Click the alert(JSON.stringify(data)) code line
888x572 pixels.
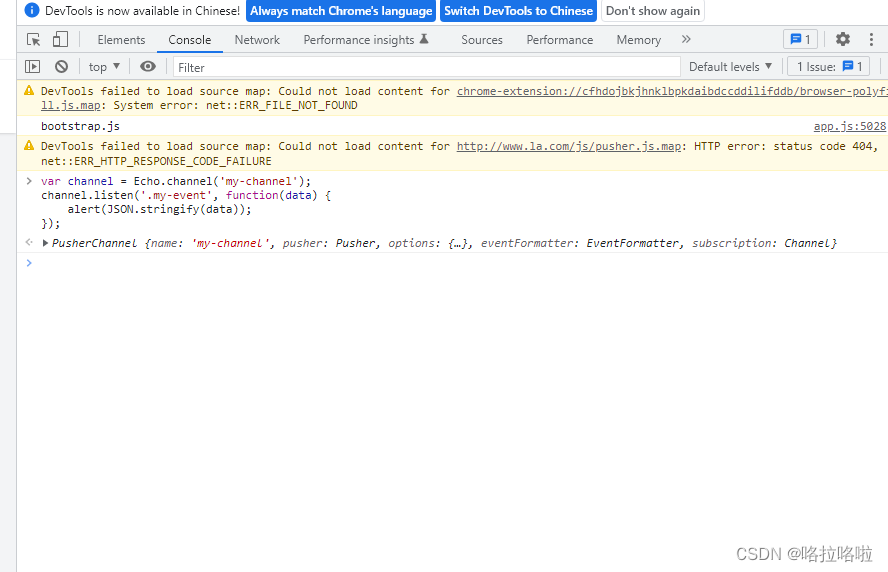click(159, 209)
